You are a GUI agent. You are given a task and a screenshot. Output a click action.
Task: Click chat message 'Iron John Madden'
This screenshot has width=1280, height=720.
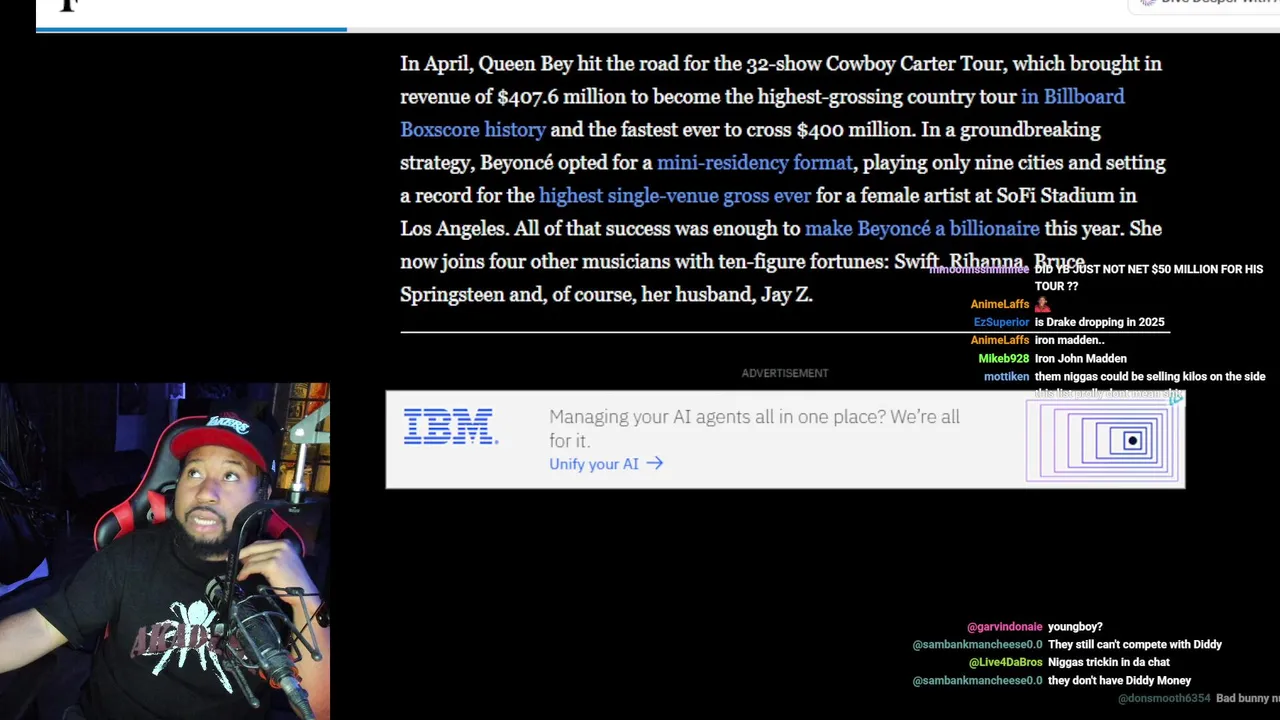pyautogui.click(x=1081, y=358)
